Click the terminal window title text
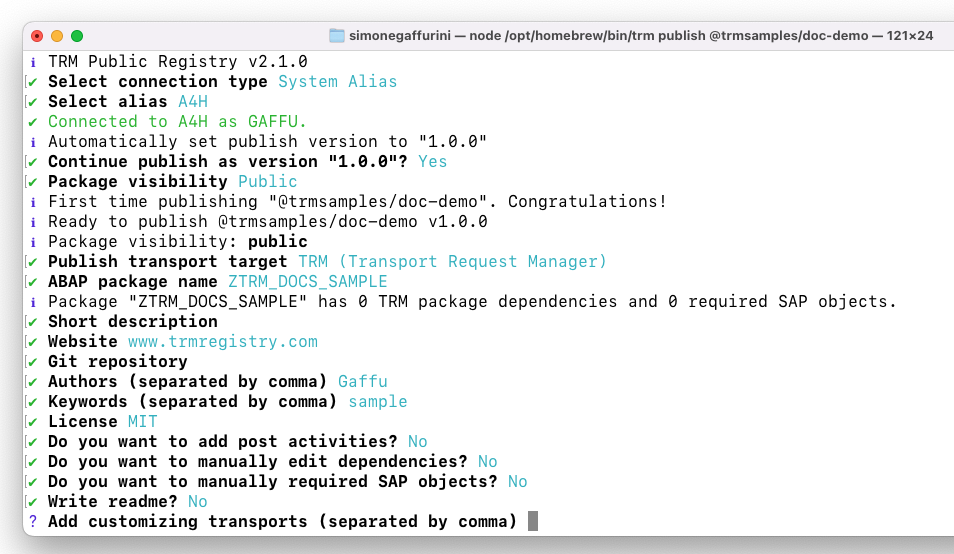This screenshot has width=954, height=554. click(641, 36)
